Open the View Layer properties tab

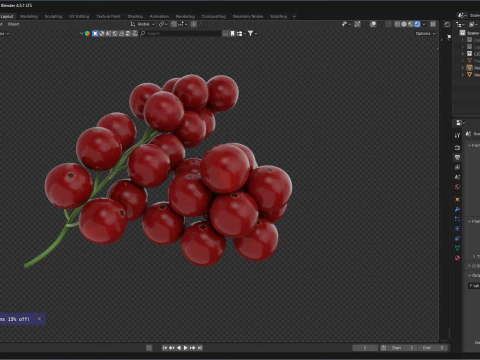click(x=457, y=167)
